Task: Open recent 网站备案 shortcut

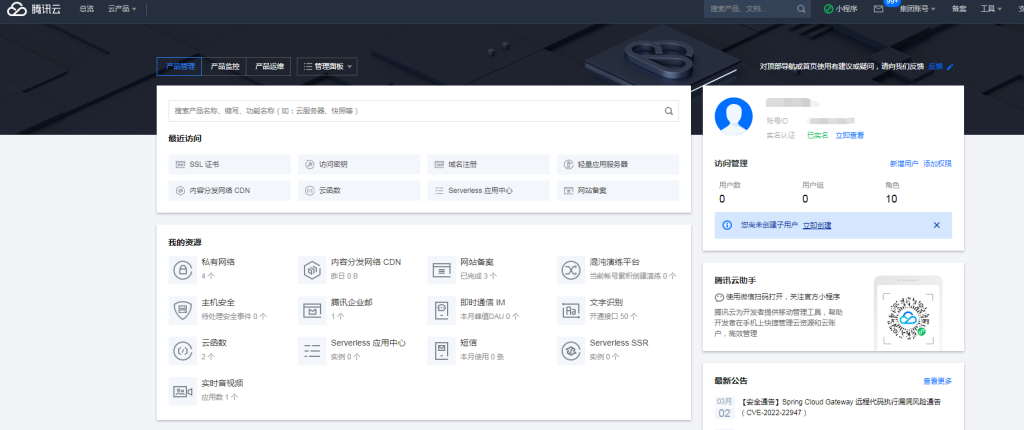Action: tap(618, 191)
